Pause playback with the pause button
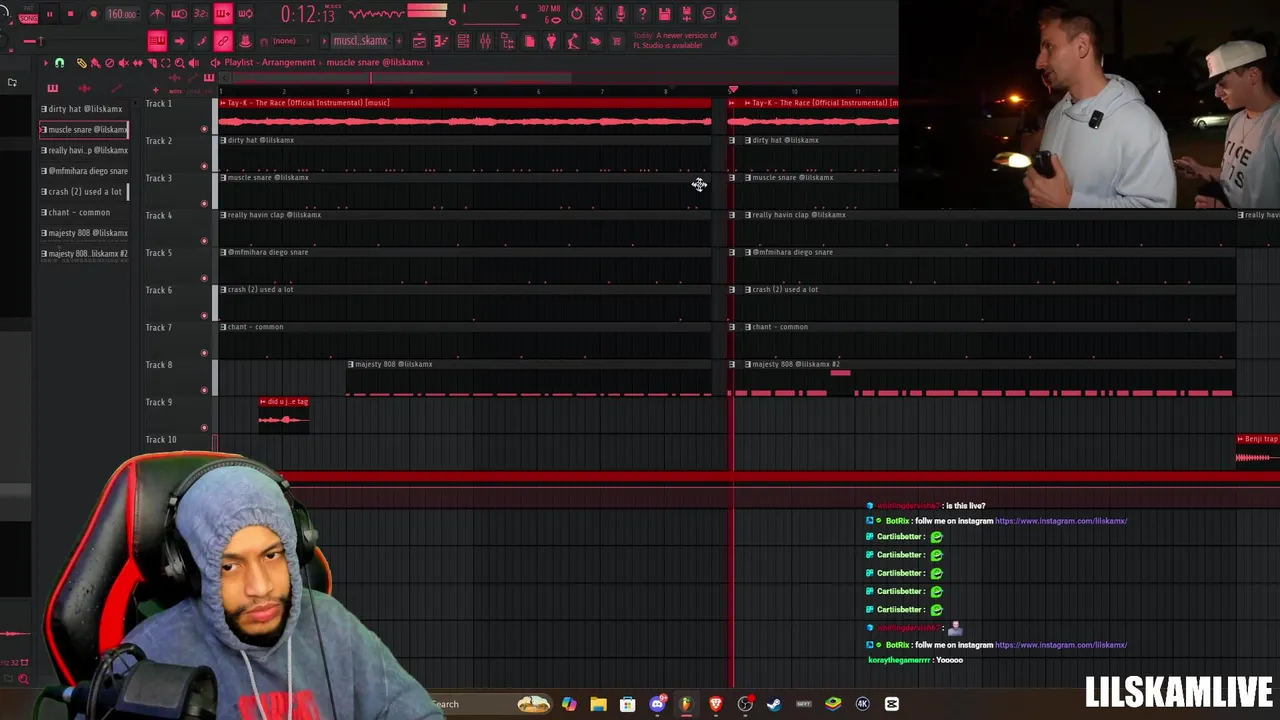 [50, 14]
